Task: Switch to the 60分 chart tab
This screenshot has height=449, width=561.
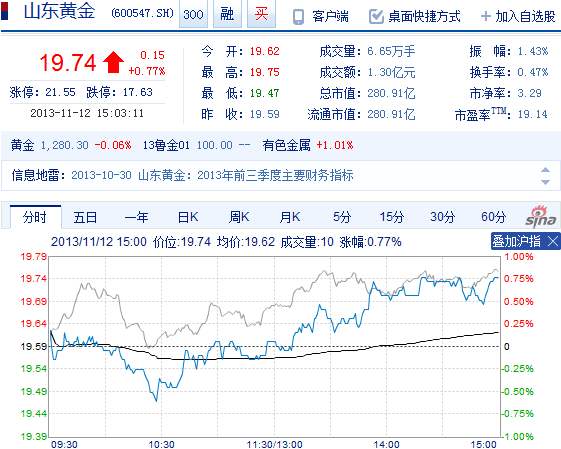Action: [x=493, y=217]
